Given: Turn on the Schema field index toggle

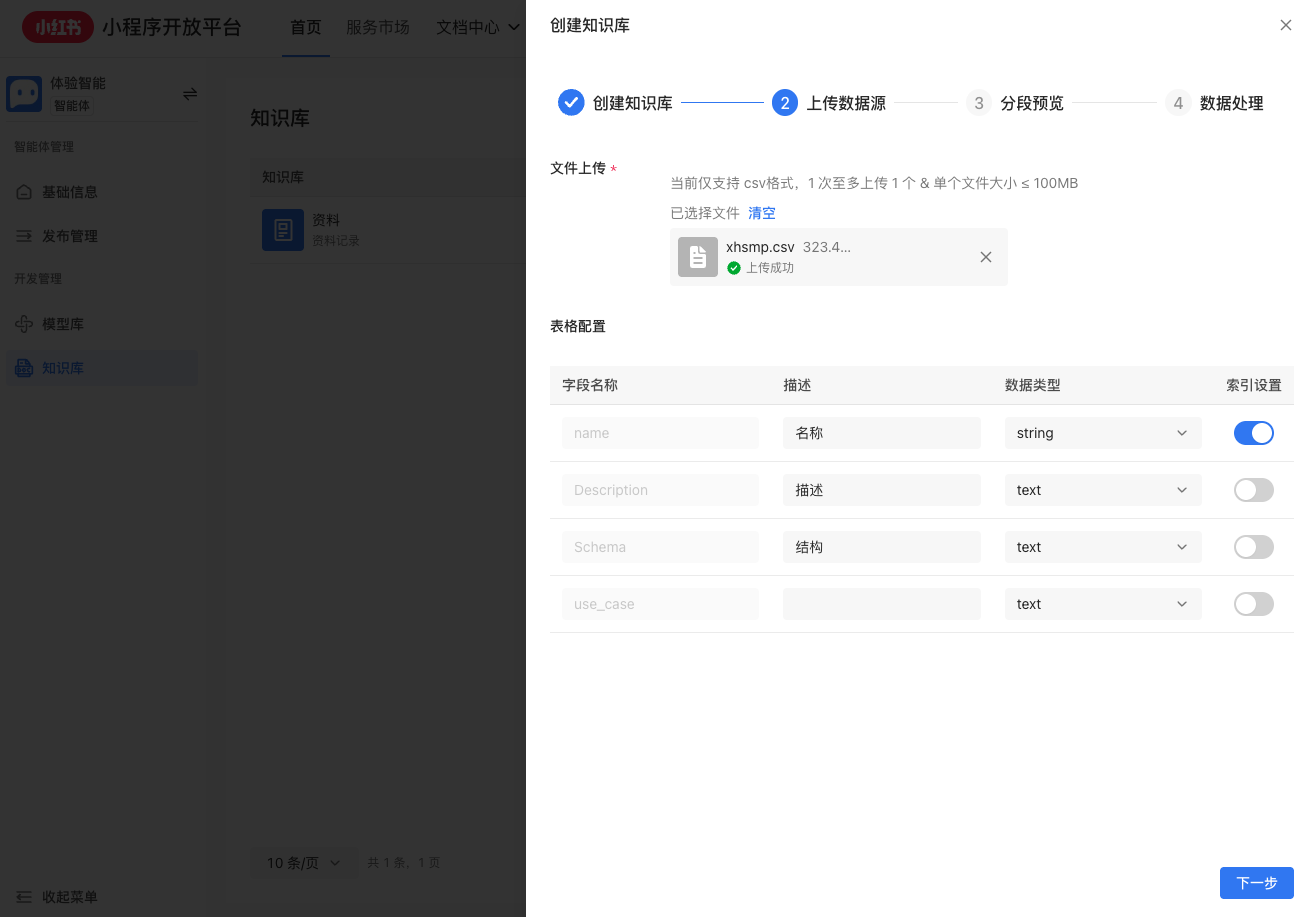Looking at the screenshot, I should (x=1254, y=547).
